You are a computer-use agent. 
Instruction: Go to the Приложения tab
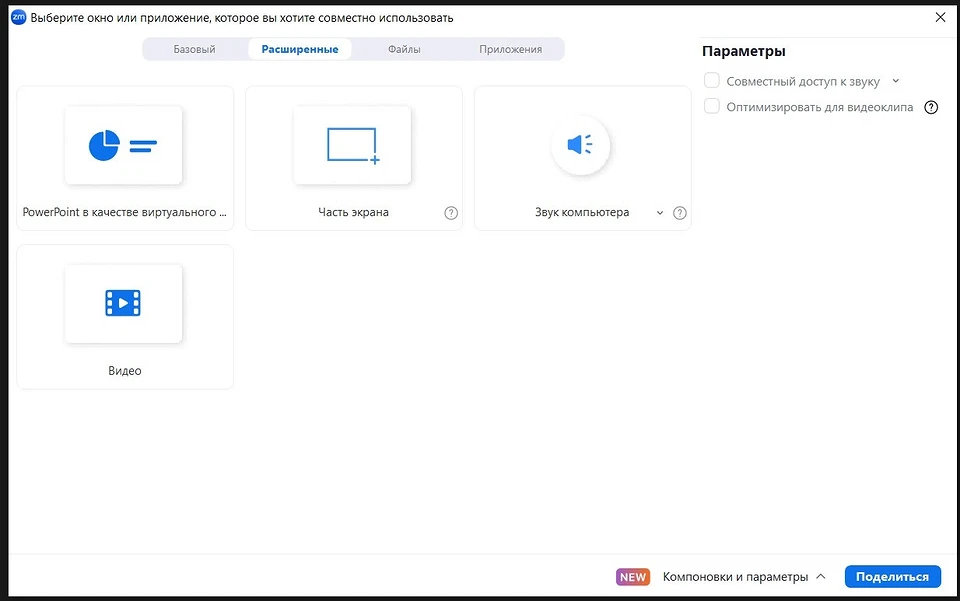[510, 49]
